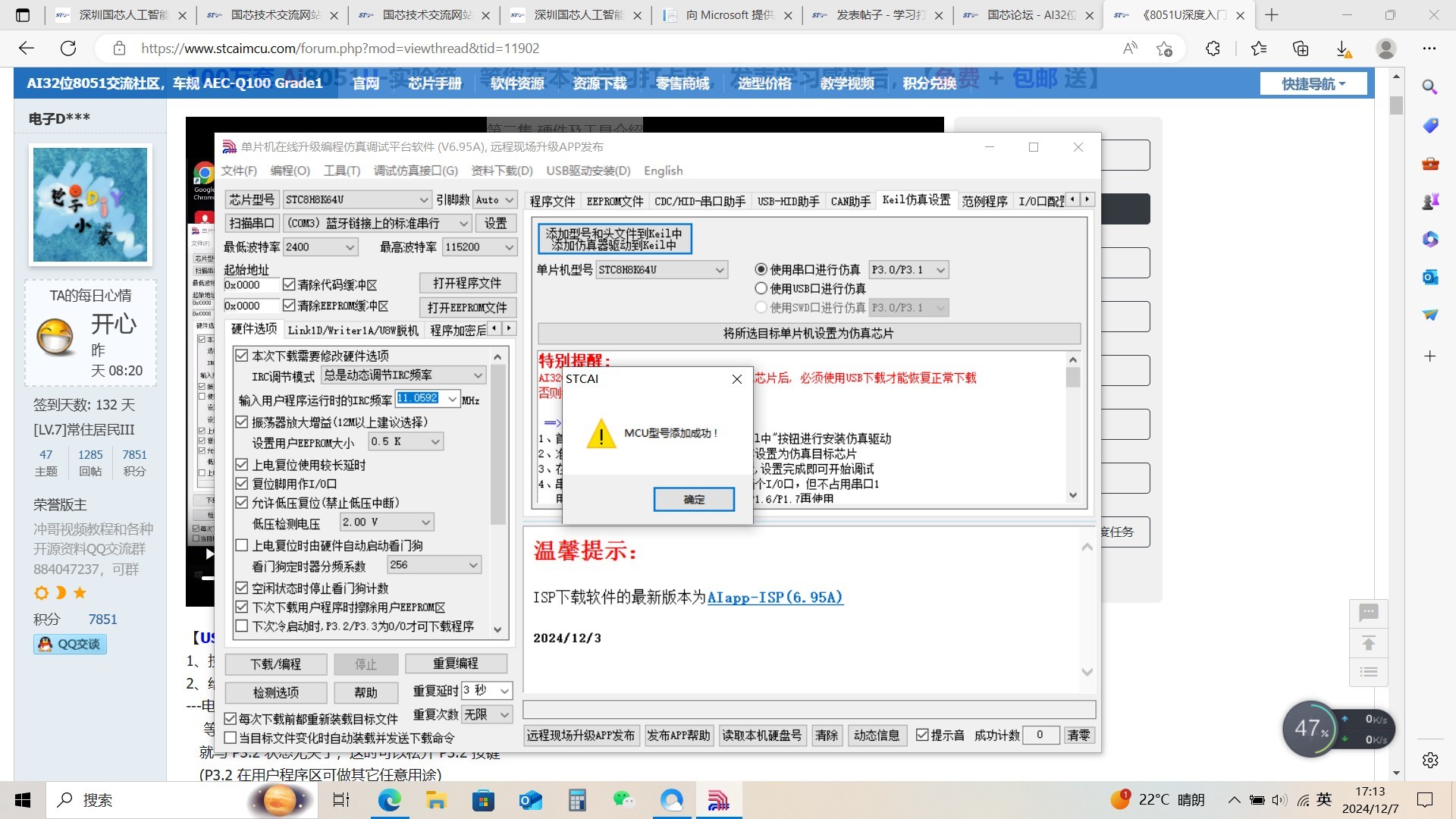1456x819 pixels.
Task: Open 最低波特率 2400 dropdown
Action: click(320, 246)
